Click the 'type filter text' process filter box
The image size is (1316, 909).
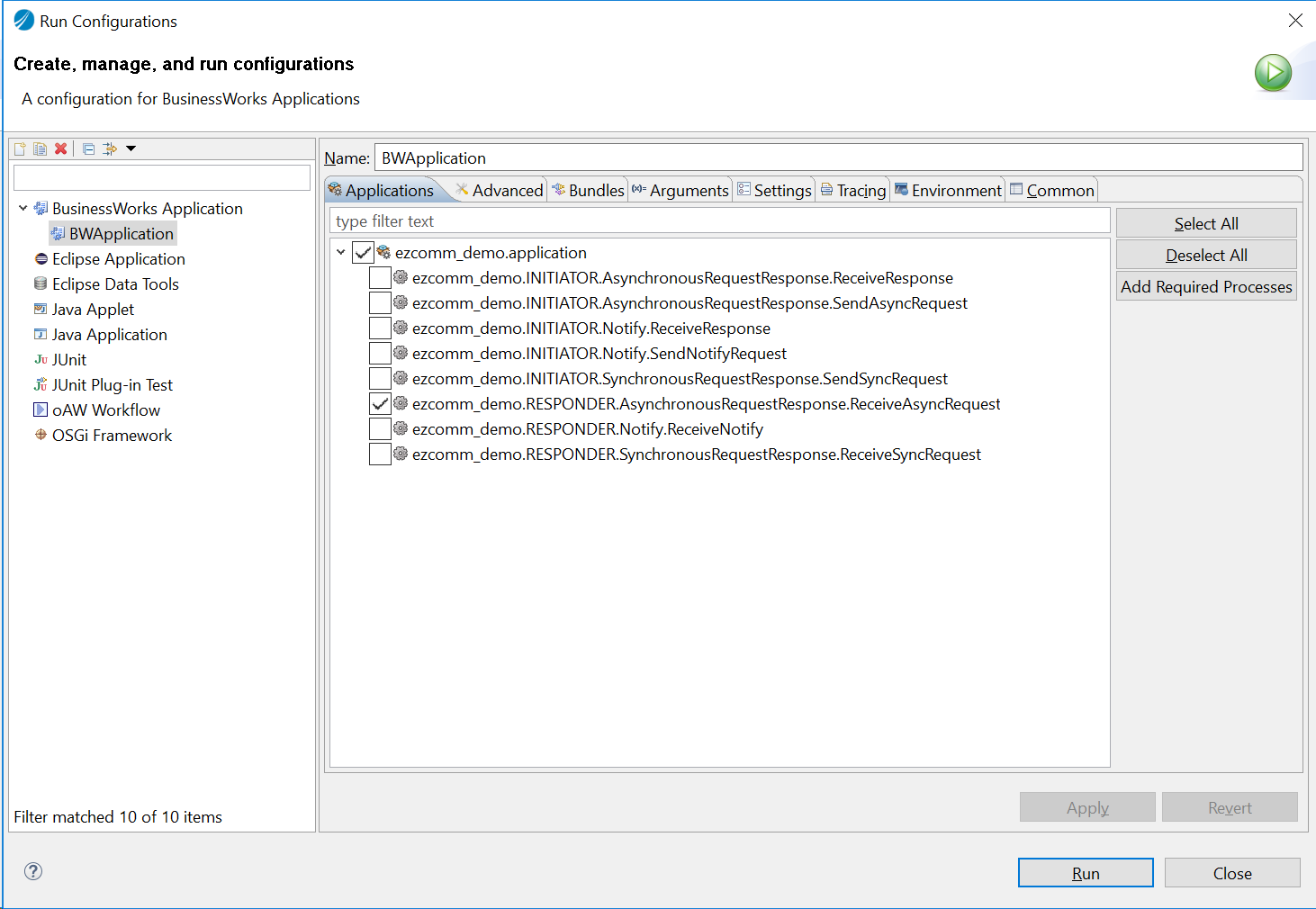click(720, 221)
